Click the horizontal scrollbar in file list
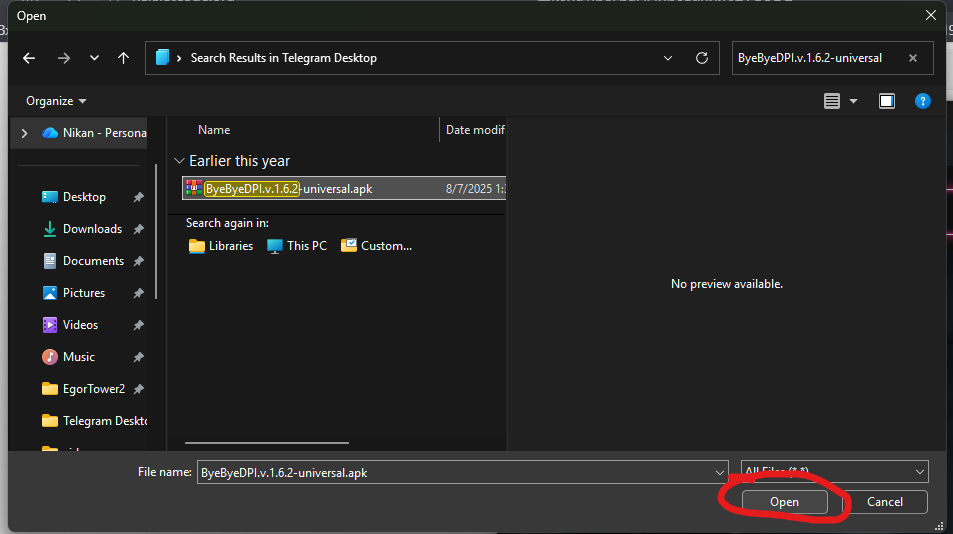 coord(267,443)
